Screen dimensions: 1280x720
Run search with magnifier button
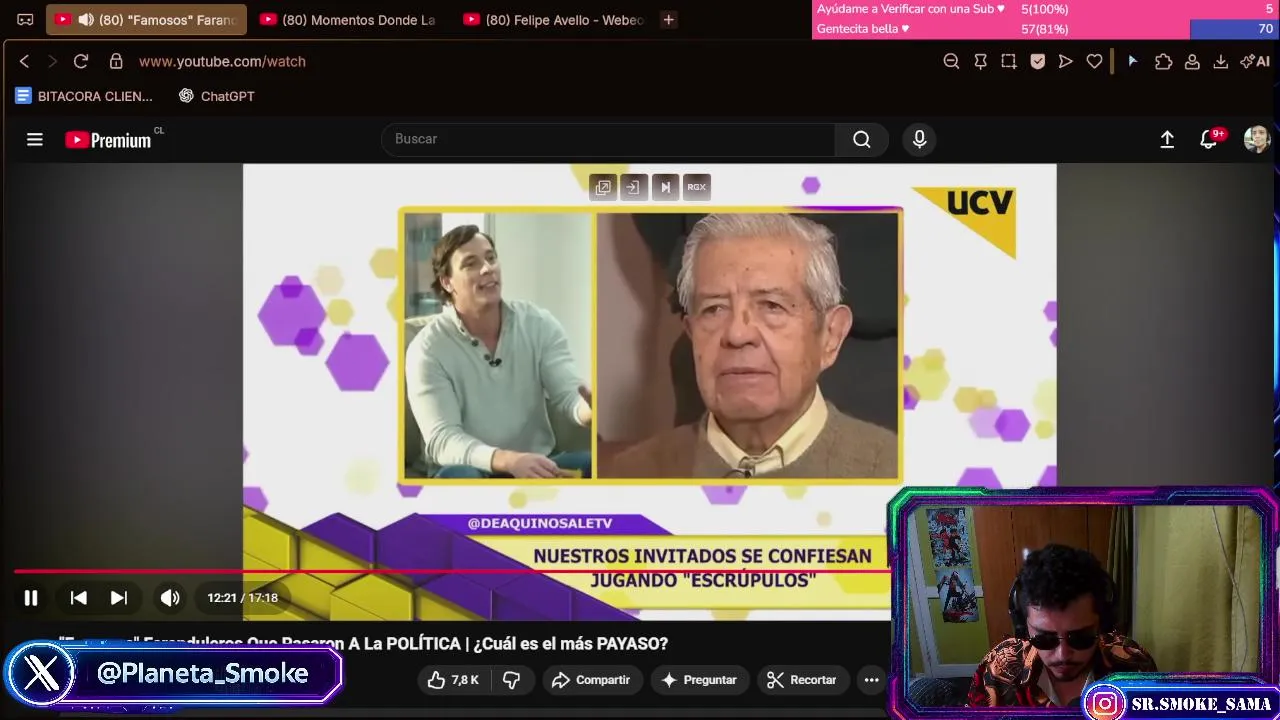click(x=861, y=139)
